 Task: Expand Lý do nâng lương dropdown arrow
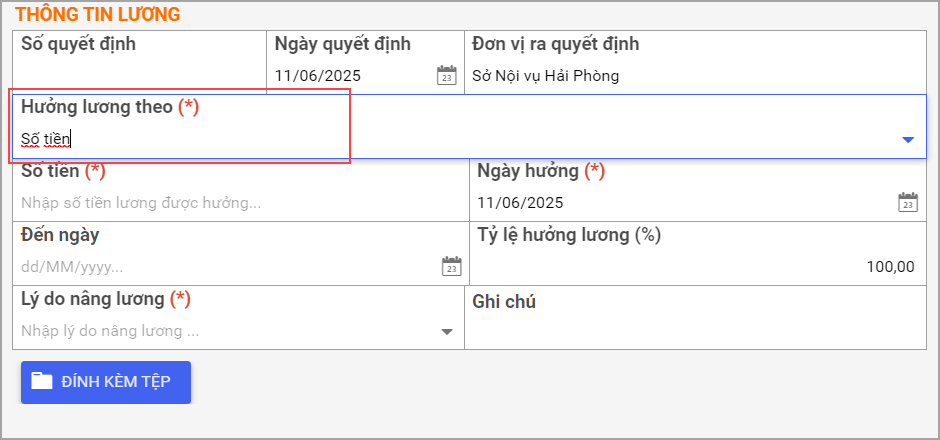click(x=447, y=331)
